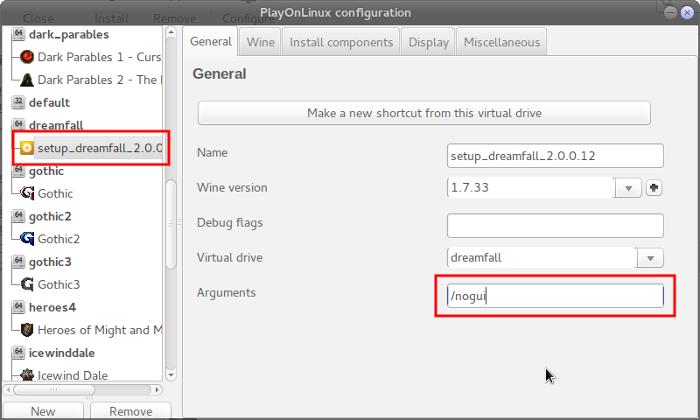
Task: Select the dark_parables virtual drive
Action: point(69,34)
